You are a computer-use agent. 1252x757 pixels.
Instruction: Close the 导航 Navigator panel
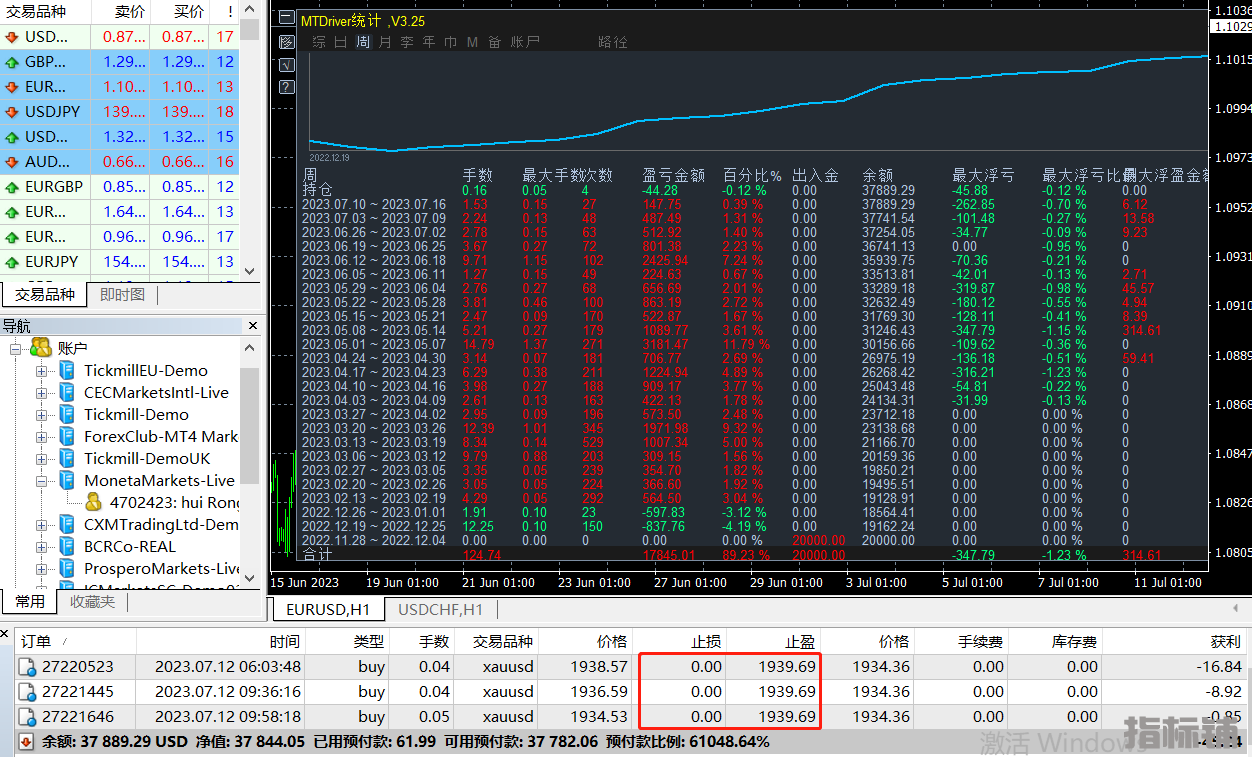[x=251, y=325]
